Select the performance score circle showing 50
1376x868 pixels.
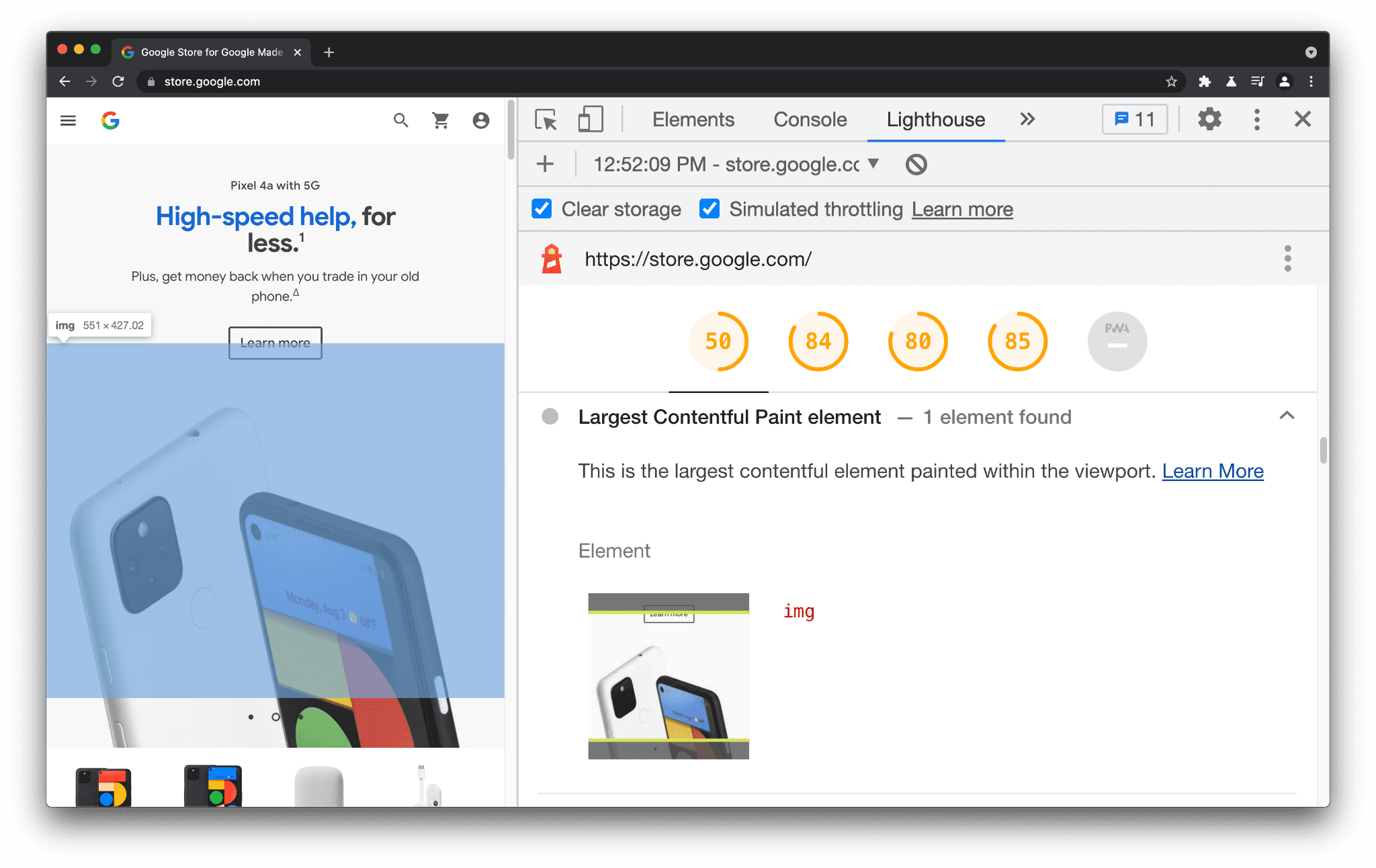coord(719,341)
